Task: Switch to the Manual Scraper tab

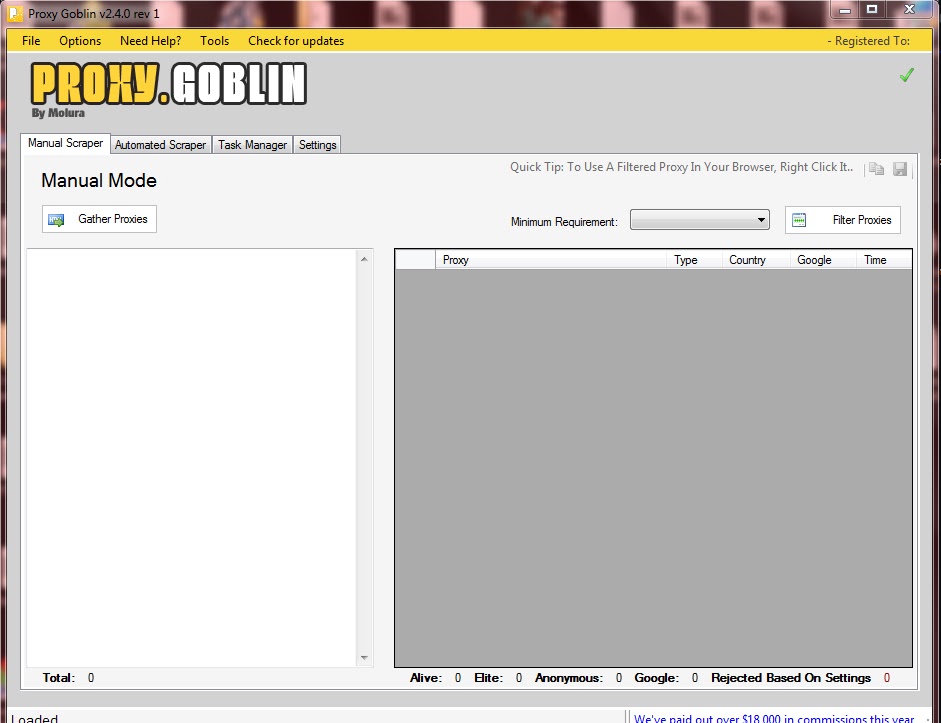Action: pos(65,143)
